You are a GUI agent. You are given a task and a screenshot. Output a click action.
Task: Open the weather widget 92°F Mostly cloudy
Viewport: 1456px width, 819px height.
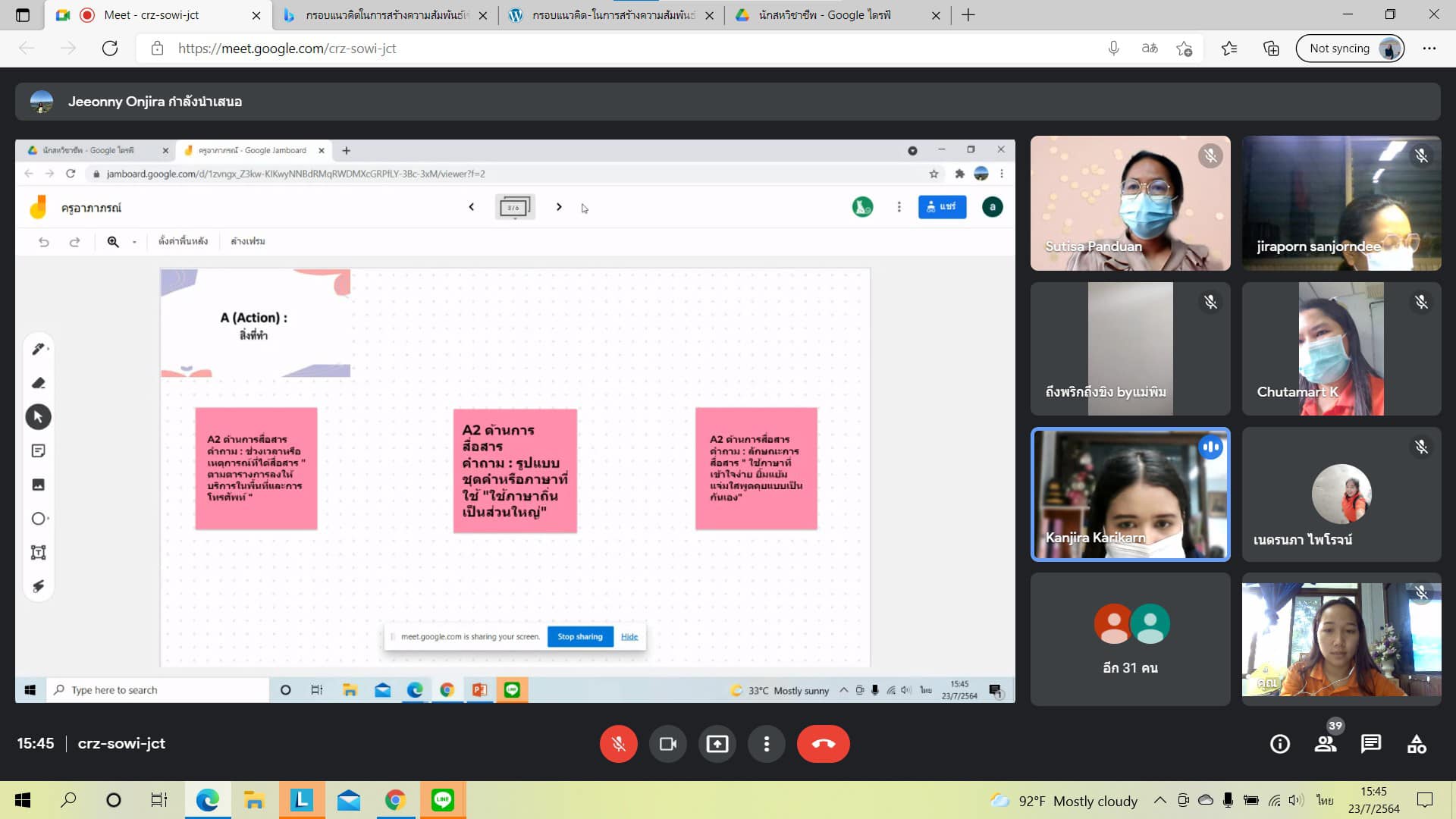1065,801
